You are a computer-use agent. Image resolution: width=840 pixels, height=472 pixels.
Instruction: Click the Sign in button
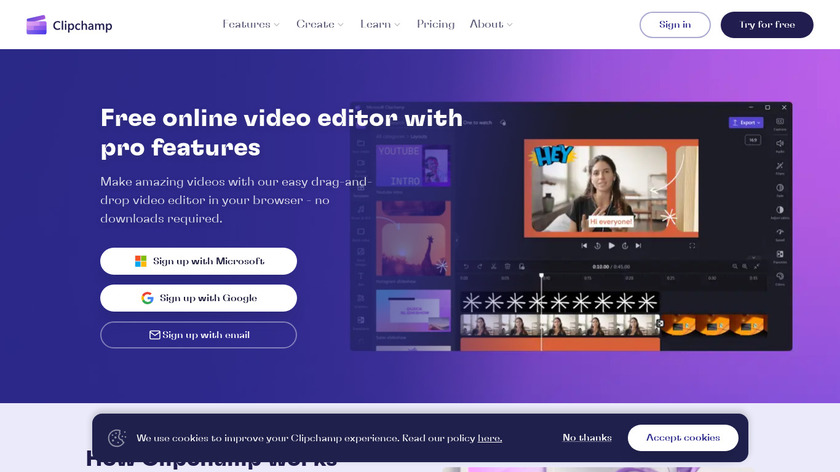pyautogui.click(x=675, y=25)
